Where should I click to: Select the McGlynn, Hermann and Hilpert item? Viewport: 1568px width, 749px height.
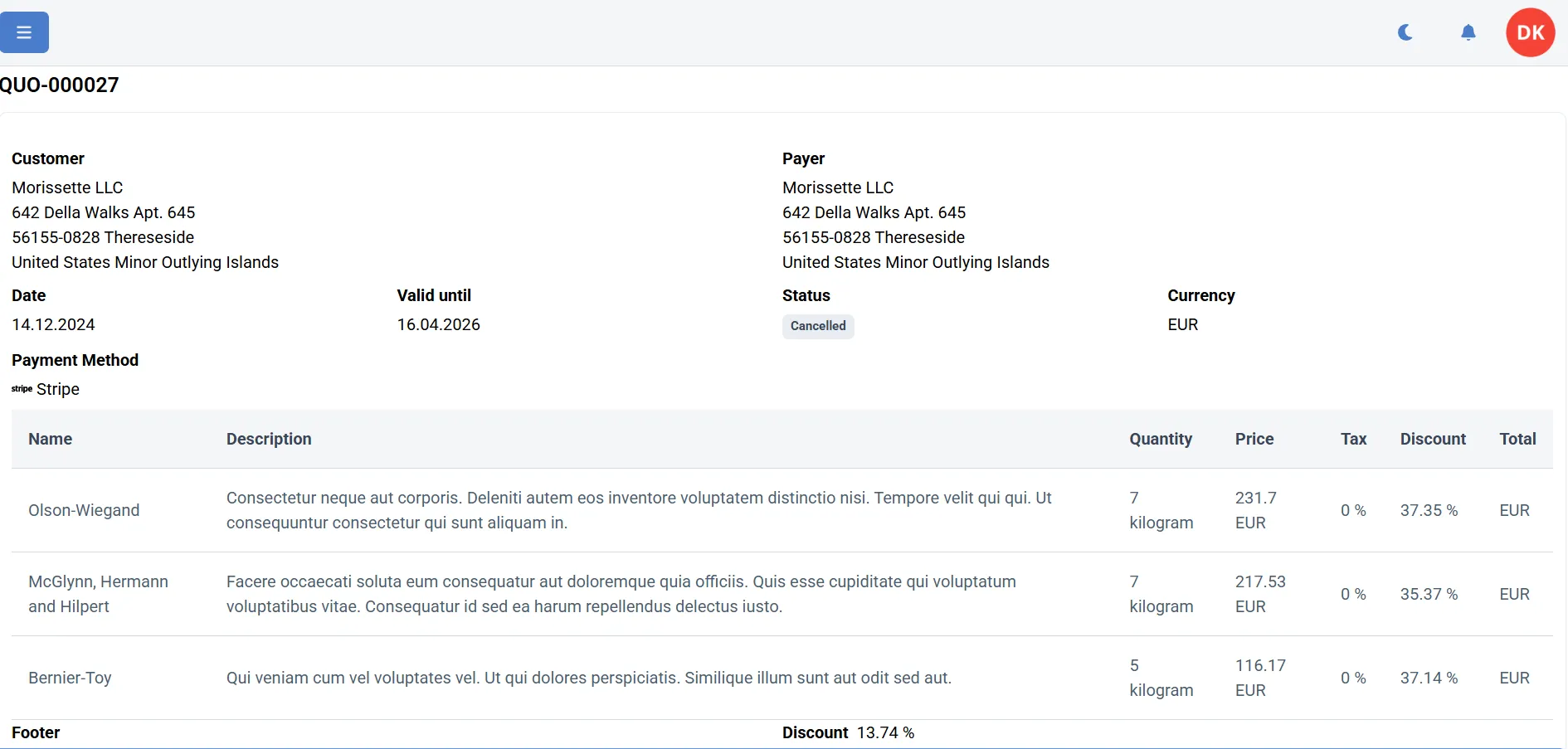[x=98, y=594]
